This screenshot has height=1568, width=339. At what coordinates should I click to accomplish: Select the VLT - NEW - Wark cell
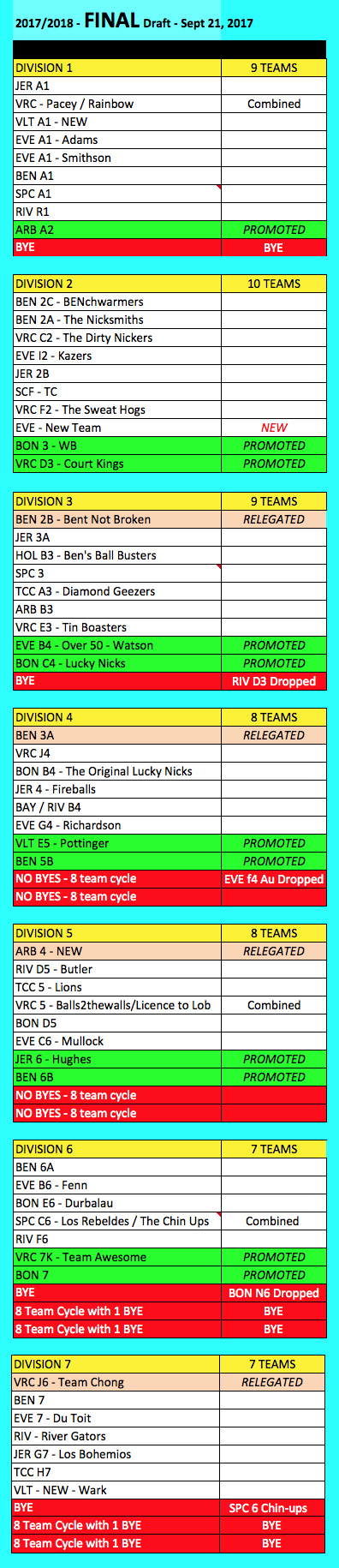[117, 1490]
